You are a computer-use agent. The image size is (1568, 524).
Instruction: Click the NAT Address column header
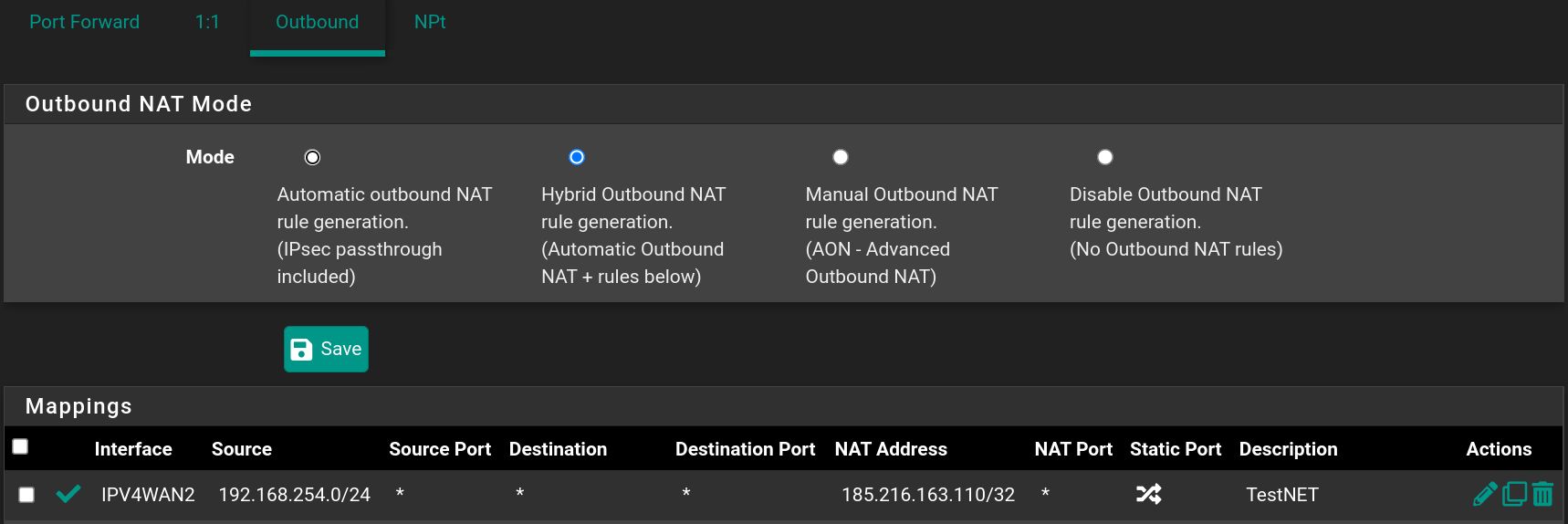(x=891, y=449)
